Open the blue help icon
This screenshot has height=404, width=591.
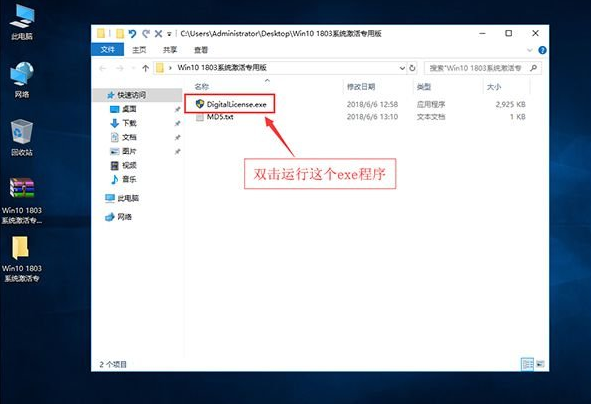click(x=542, y=50)
